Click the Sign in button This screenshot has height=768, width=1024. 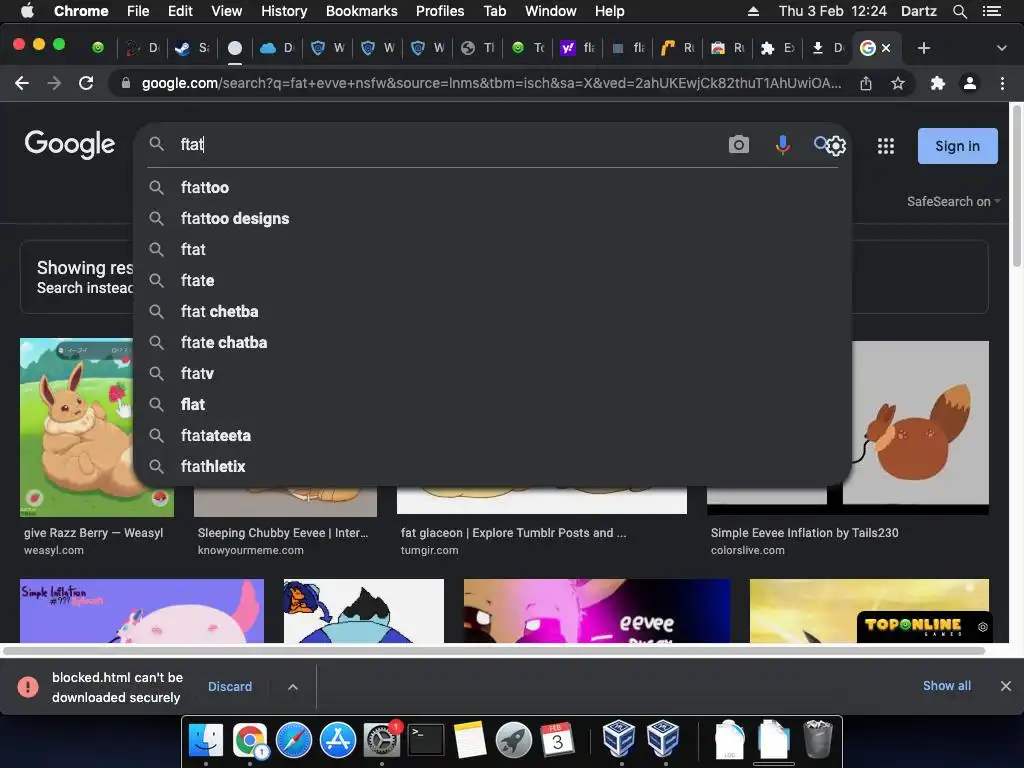pos(957,146)
